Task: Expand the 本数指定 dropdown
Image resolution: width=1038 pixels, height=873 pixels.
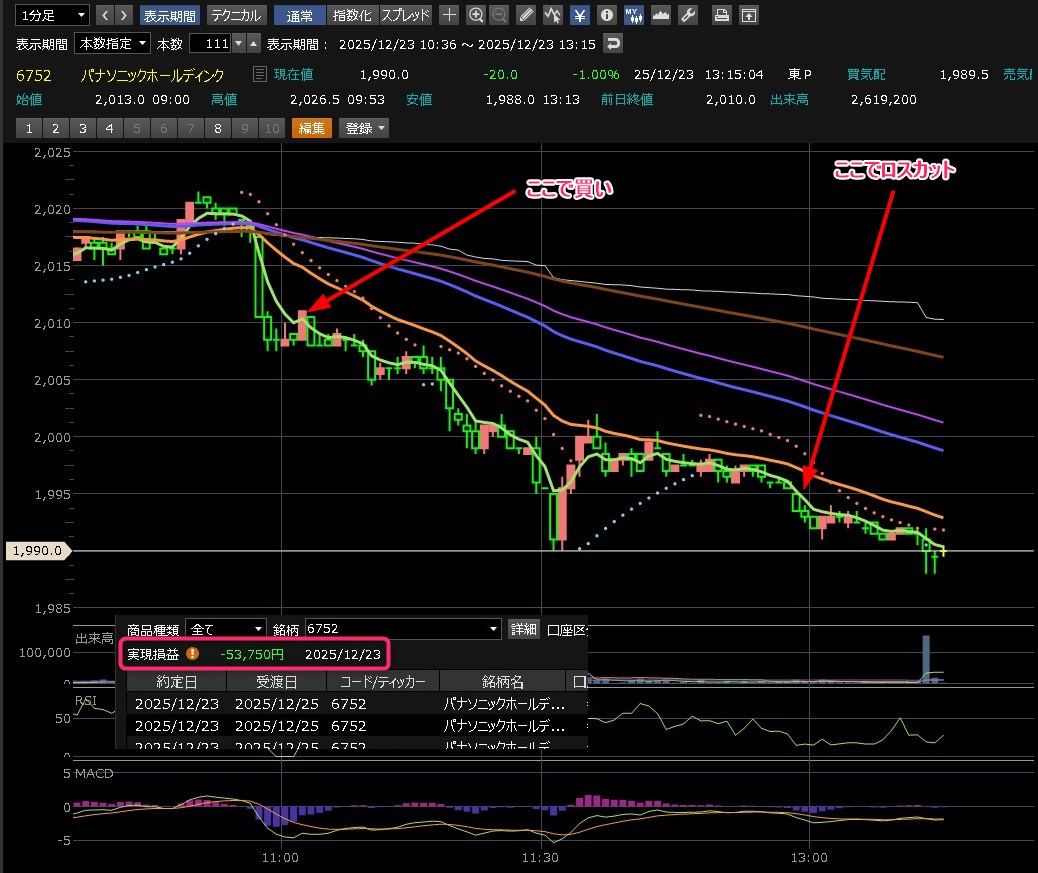Action: pyautogui.click(x=113, y=43)
